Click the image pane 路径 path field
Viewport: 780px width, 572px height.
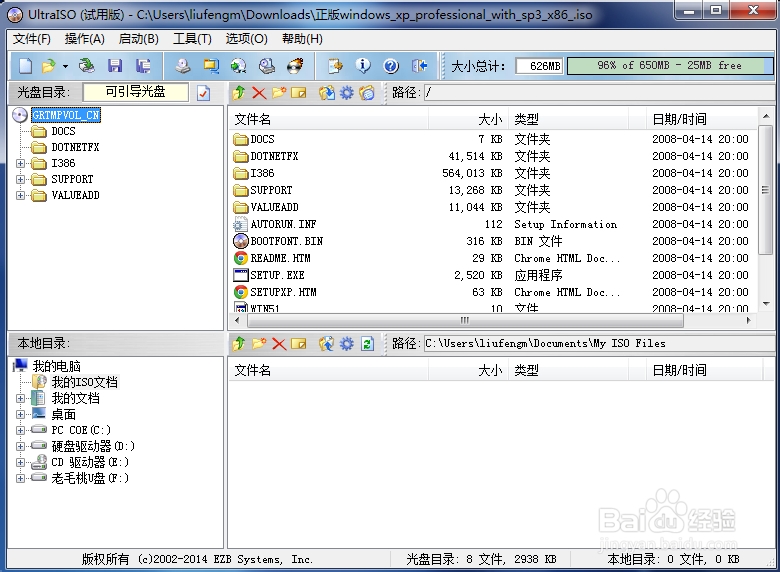(598, 93)
